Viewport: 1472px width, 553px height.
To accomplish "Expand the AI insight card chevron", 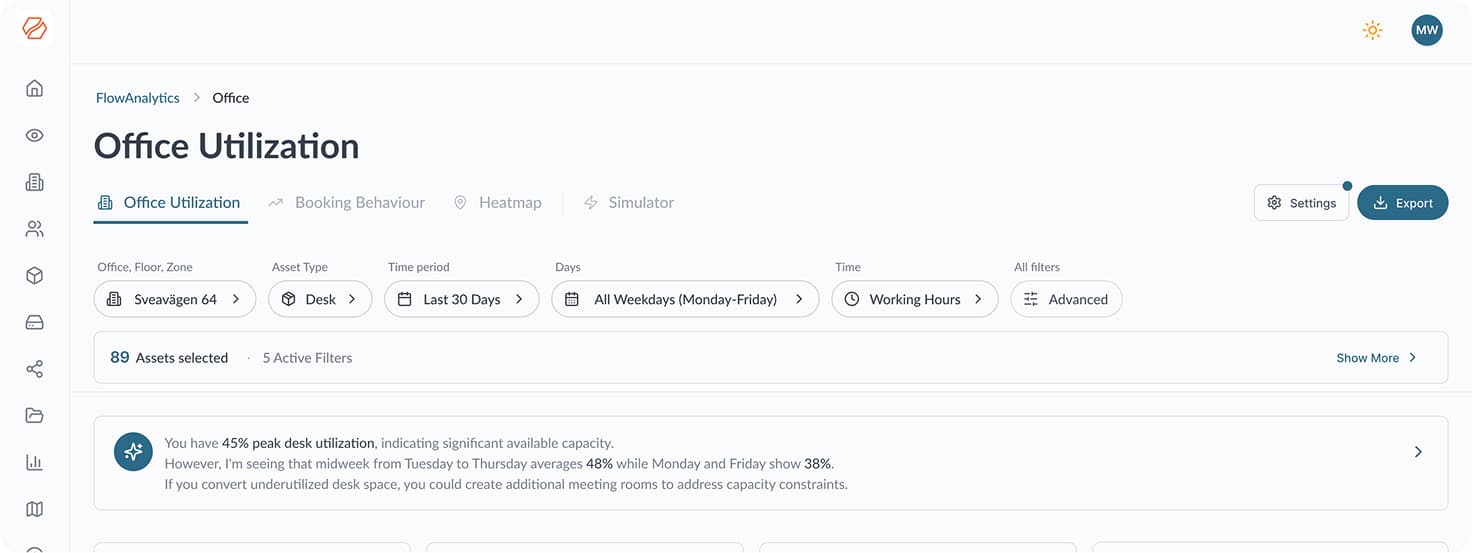I will pyautogui.click(x=1418, y=452).
